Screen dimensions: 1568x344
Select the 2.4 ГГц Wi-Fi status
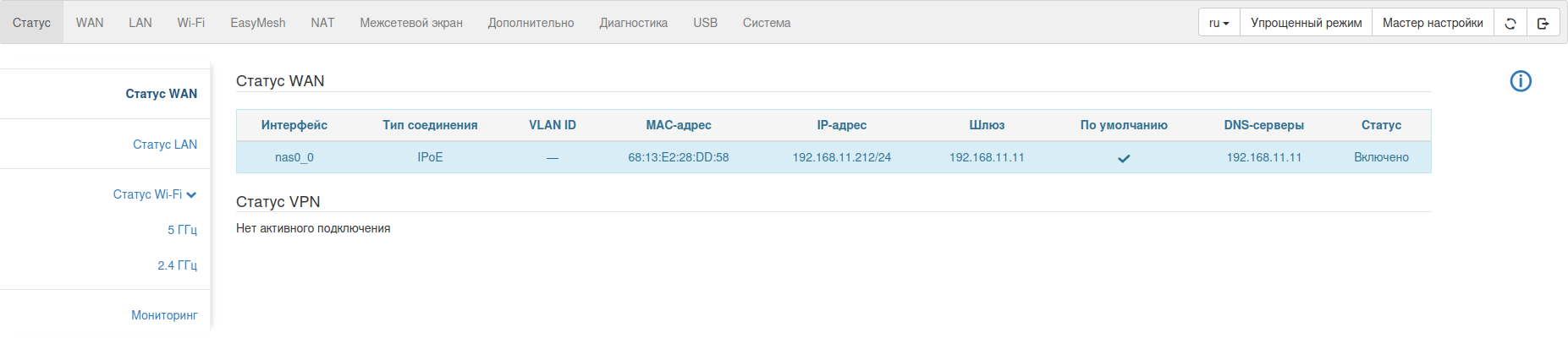coord(177,265)
